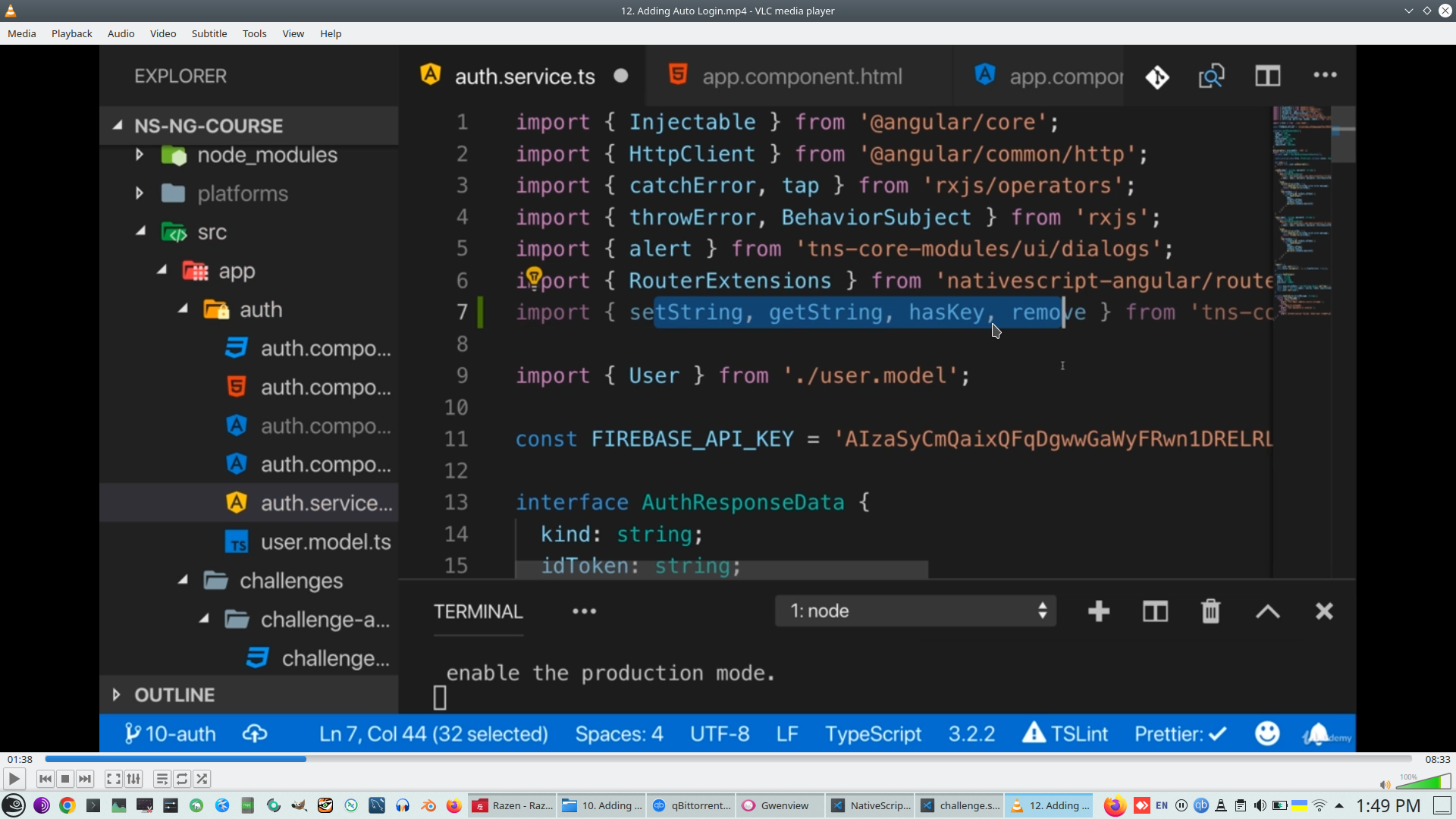Open the terminal '1: node' dropdown

(x=916, y=611)
